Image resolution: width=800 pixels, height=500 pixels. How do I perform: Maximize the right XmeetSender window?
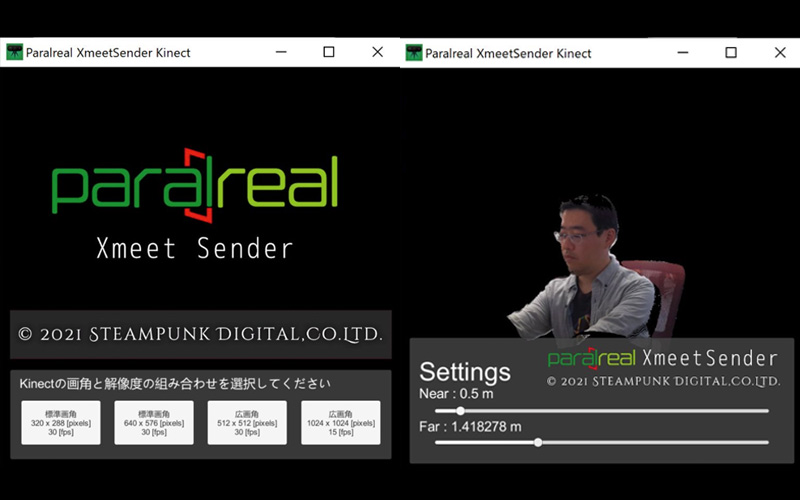731,53
